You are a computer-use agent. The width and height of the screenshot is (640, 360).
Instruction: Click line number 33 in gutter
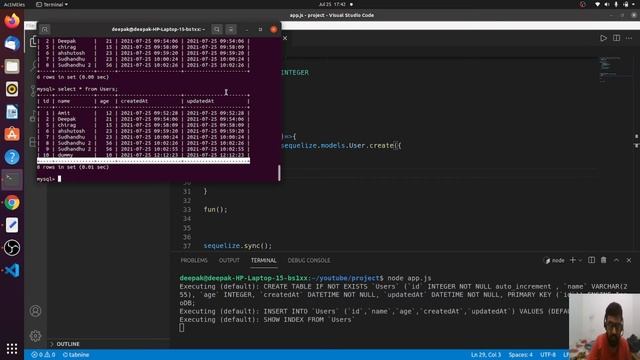click(187, 209)
